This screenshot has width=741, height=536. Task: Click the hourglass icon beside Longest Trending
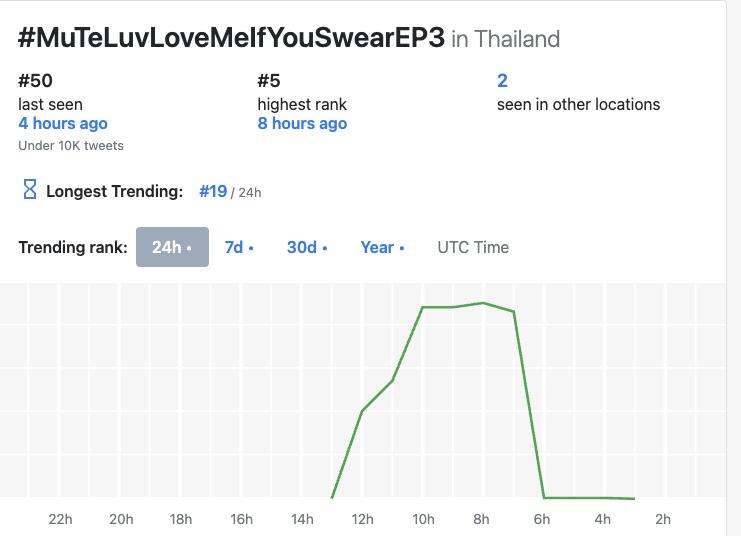[29, 190]
